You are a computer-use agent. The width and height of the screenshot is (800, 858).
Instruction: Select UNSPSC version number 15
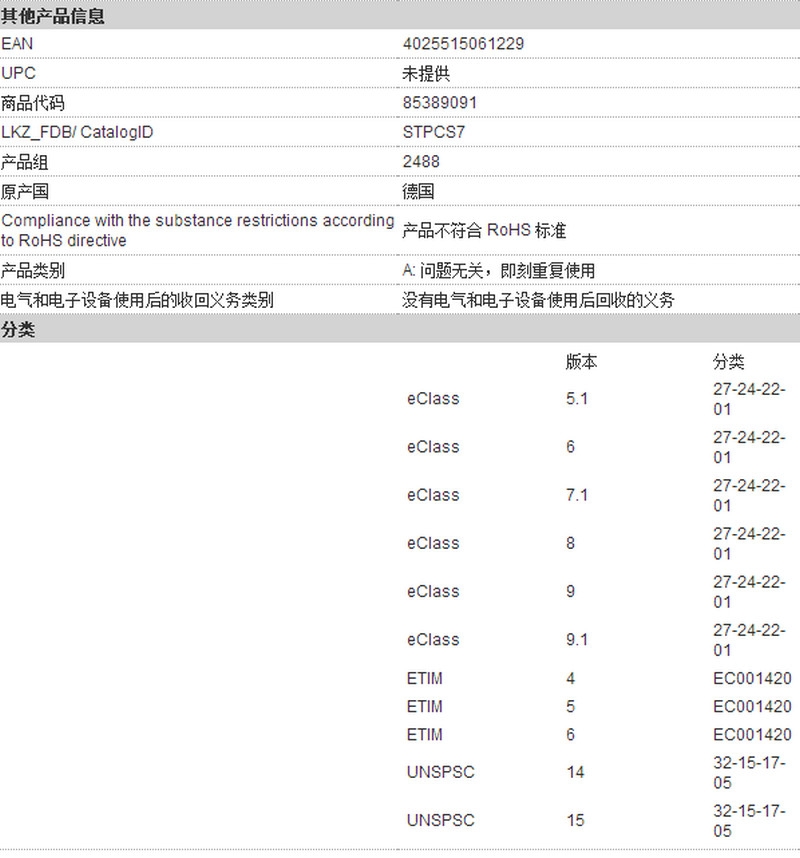(x=576, y=820)
